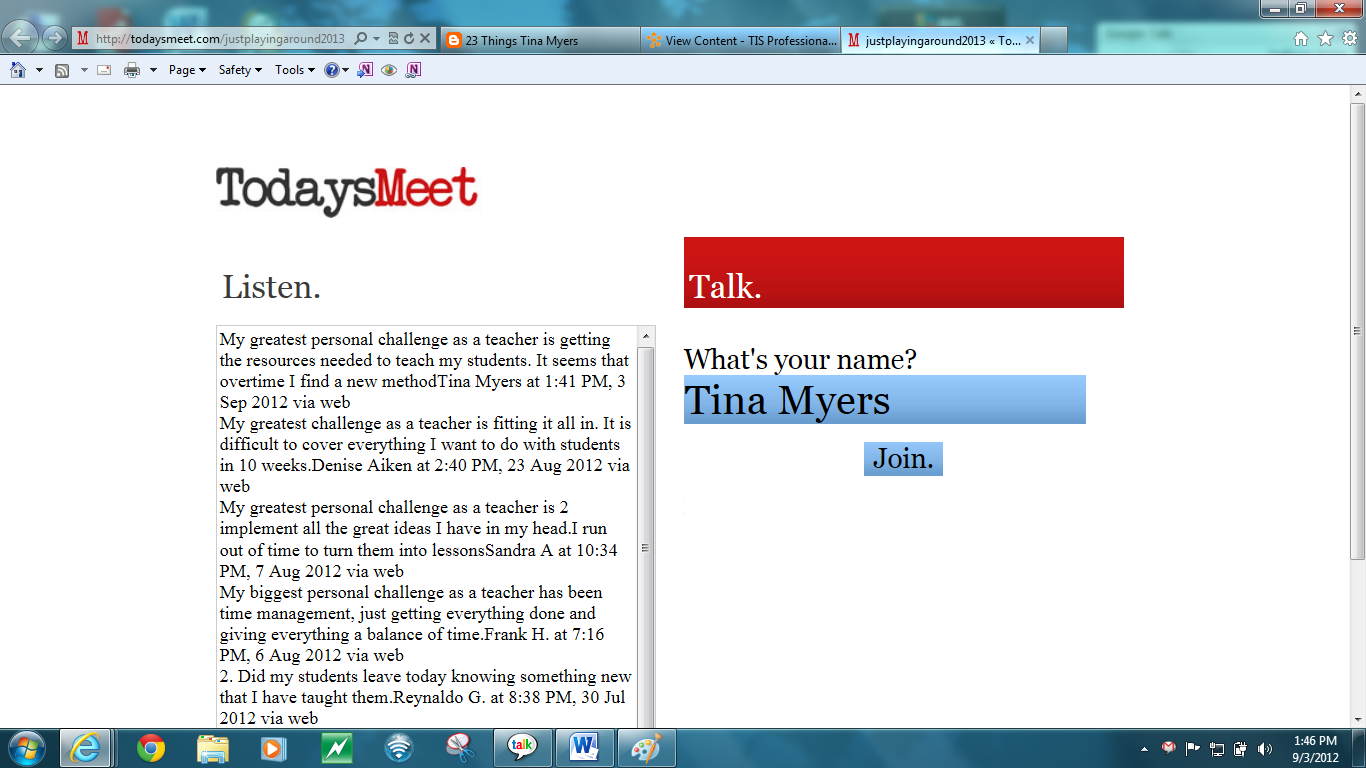Click the Sandra A message about great ideas
Viewport: 1366px width, 768px height.
point(420,539)
